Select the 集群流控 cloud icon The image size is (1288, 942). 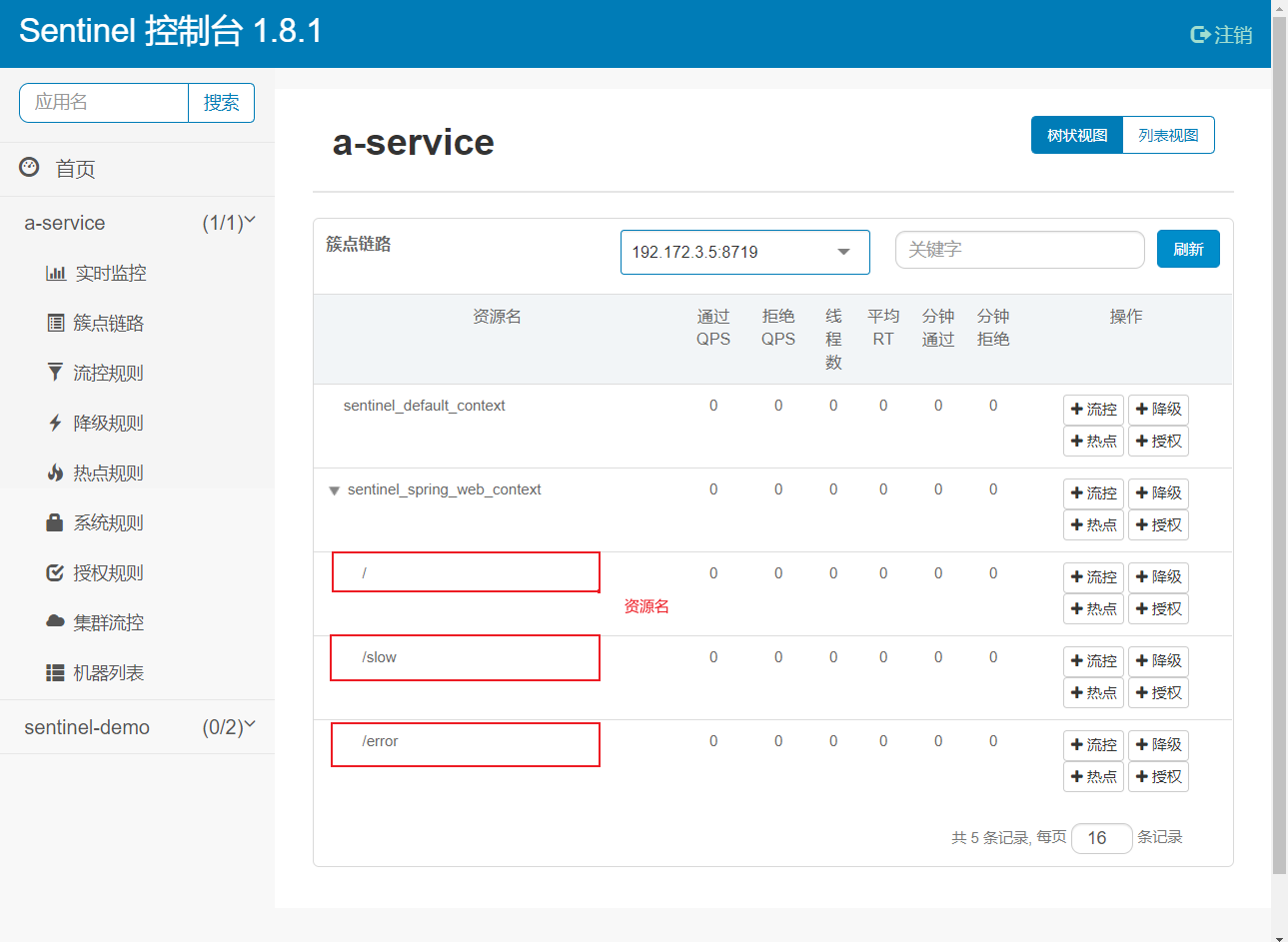[x=56, y=621]
